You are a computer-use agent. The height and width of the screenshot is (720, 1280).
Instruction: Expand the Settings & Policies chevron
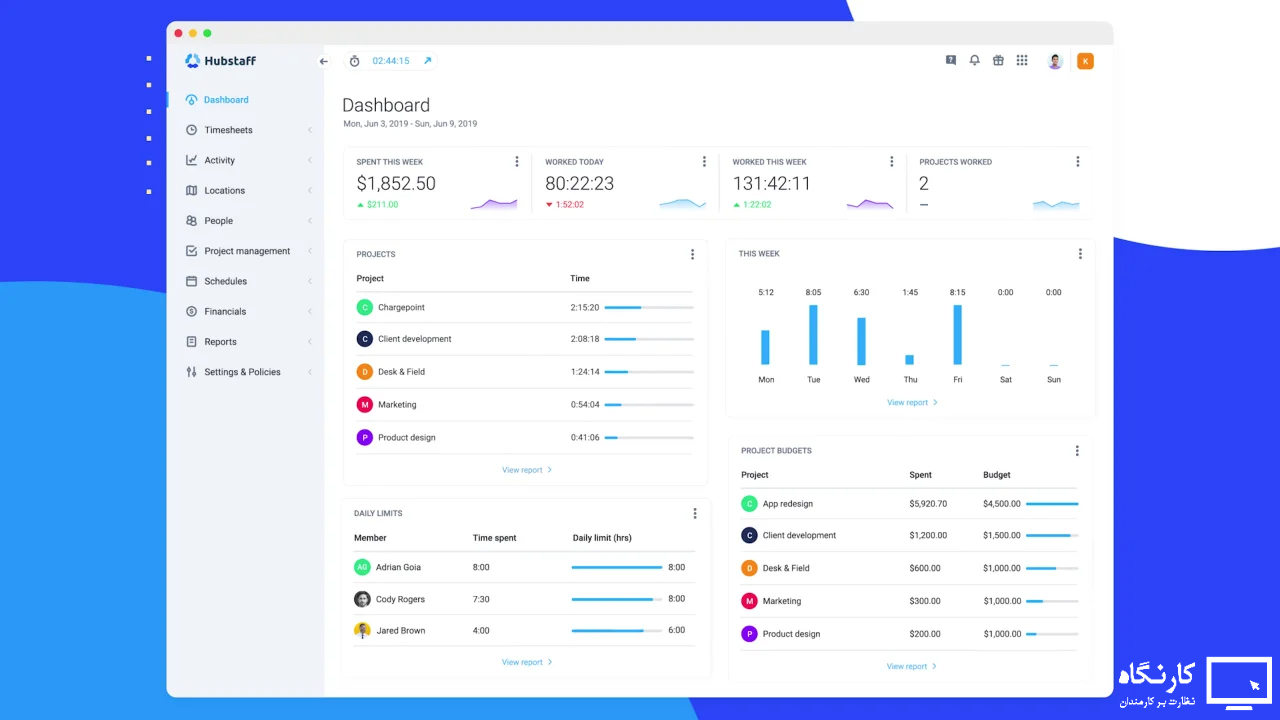(310, 372)
